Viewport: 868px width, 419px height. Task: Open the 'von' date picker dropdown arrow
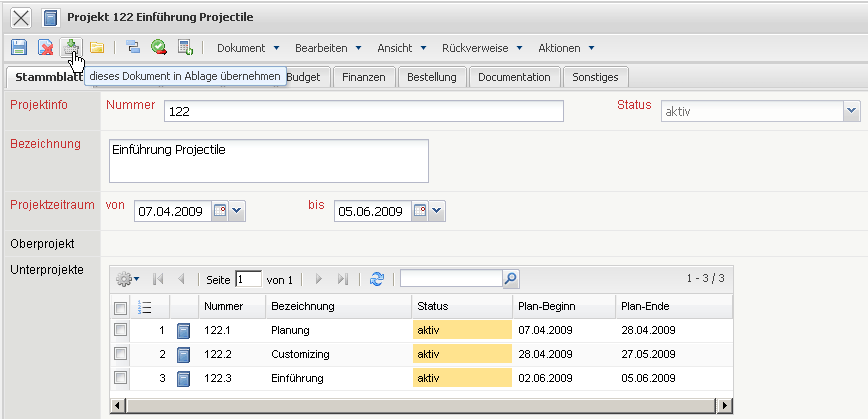(x=238, y=211)
